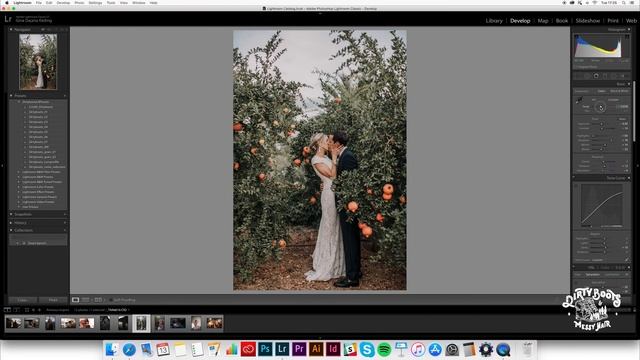This screenshot has width=640, height=360.
Task: Collapse the Tone Curve panel header
Action: click(x=629, y=178)
